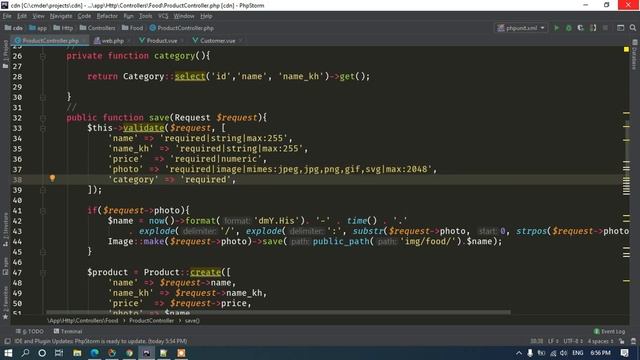Click the cdn breadcrumb in navigation bar
This screenshot has height=360, width=640.
point(13,28)
